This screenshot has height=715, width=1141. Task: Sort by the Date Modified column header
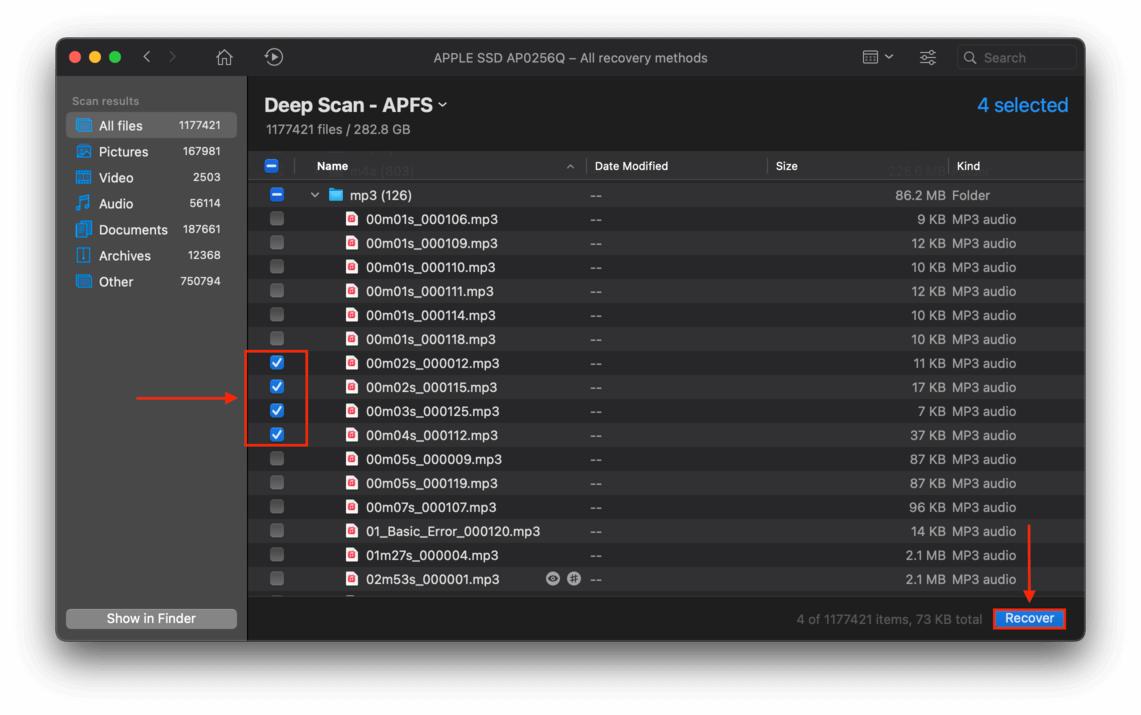point(631,166)
